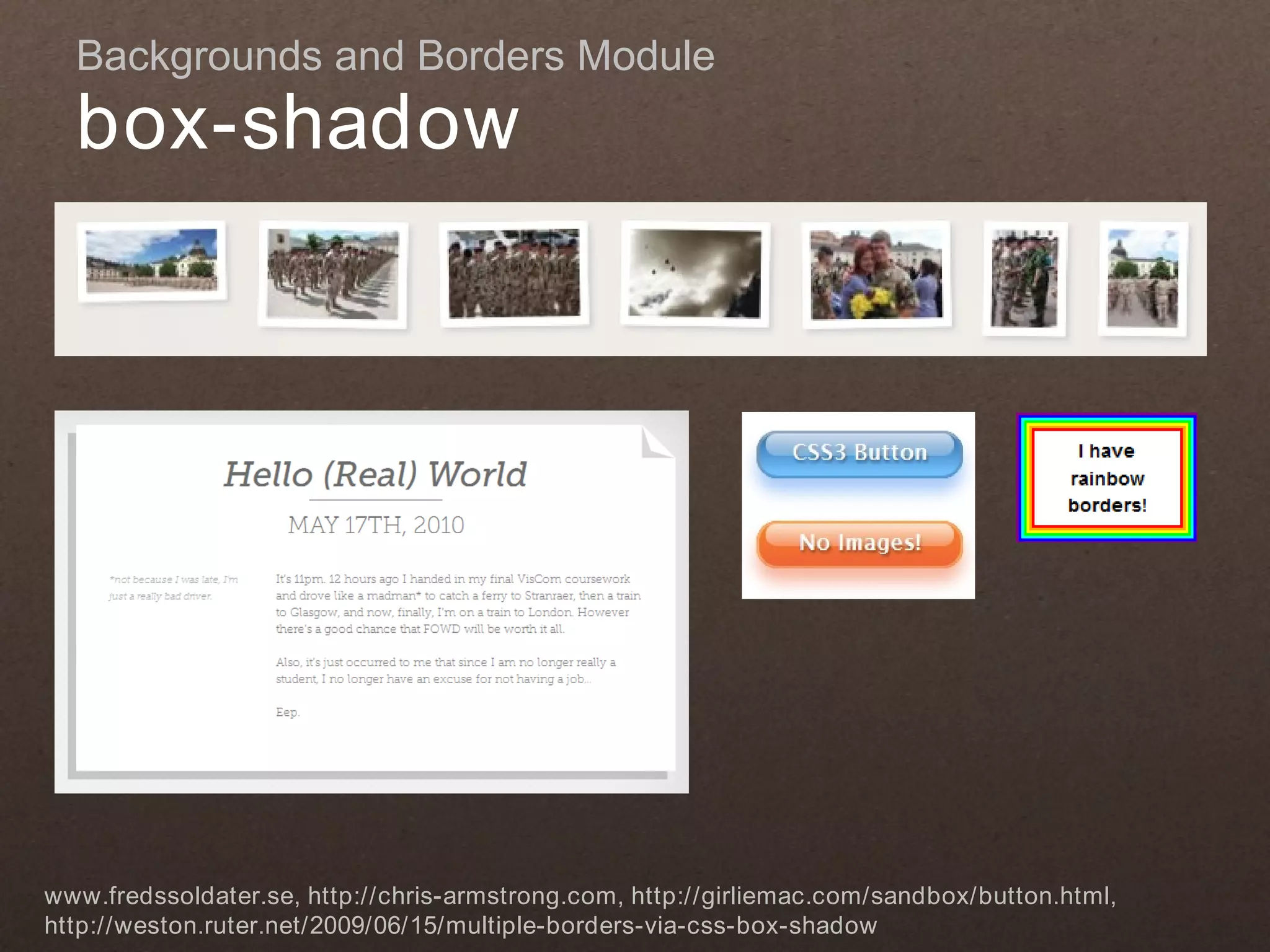Viewport: 1270px width, 952px height.
Task: Select the 'I have rainbow borders!' box
Action: [1107, 478]
